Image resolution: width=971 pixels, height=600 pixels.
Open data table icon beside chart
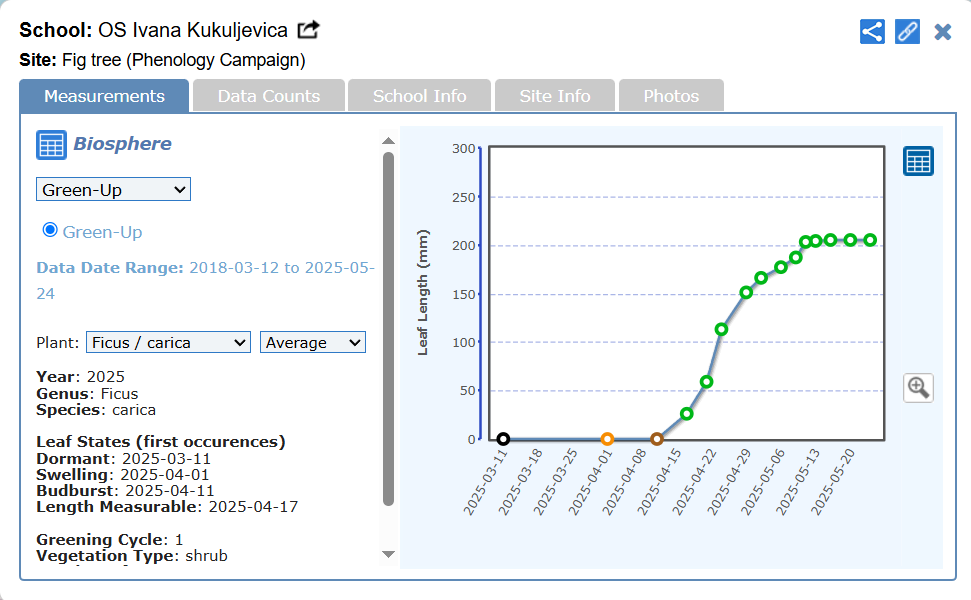pyautogui.click(x=918, y=161)
